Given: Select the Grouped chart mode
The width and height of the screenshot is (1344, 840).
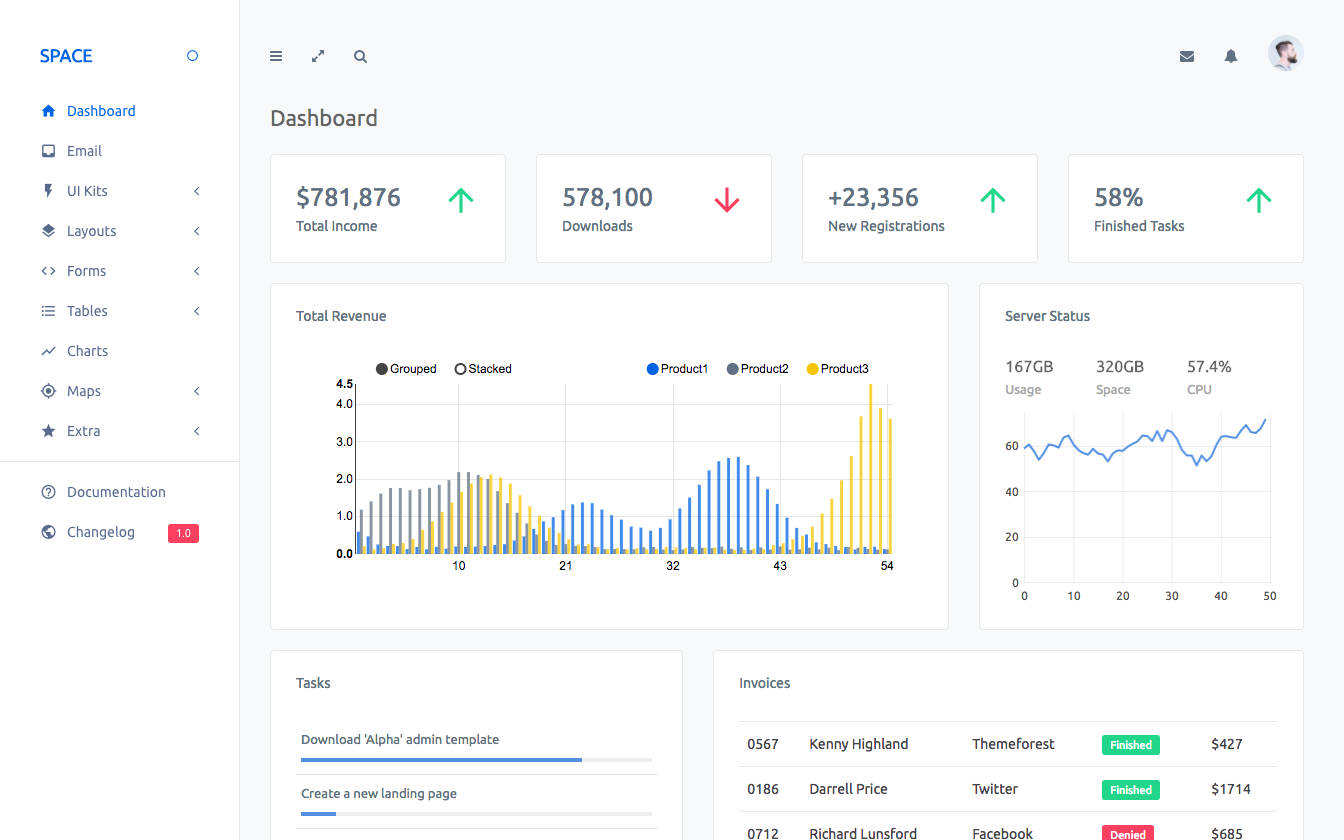Looking at the screenshot, I should (406, 369).
